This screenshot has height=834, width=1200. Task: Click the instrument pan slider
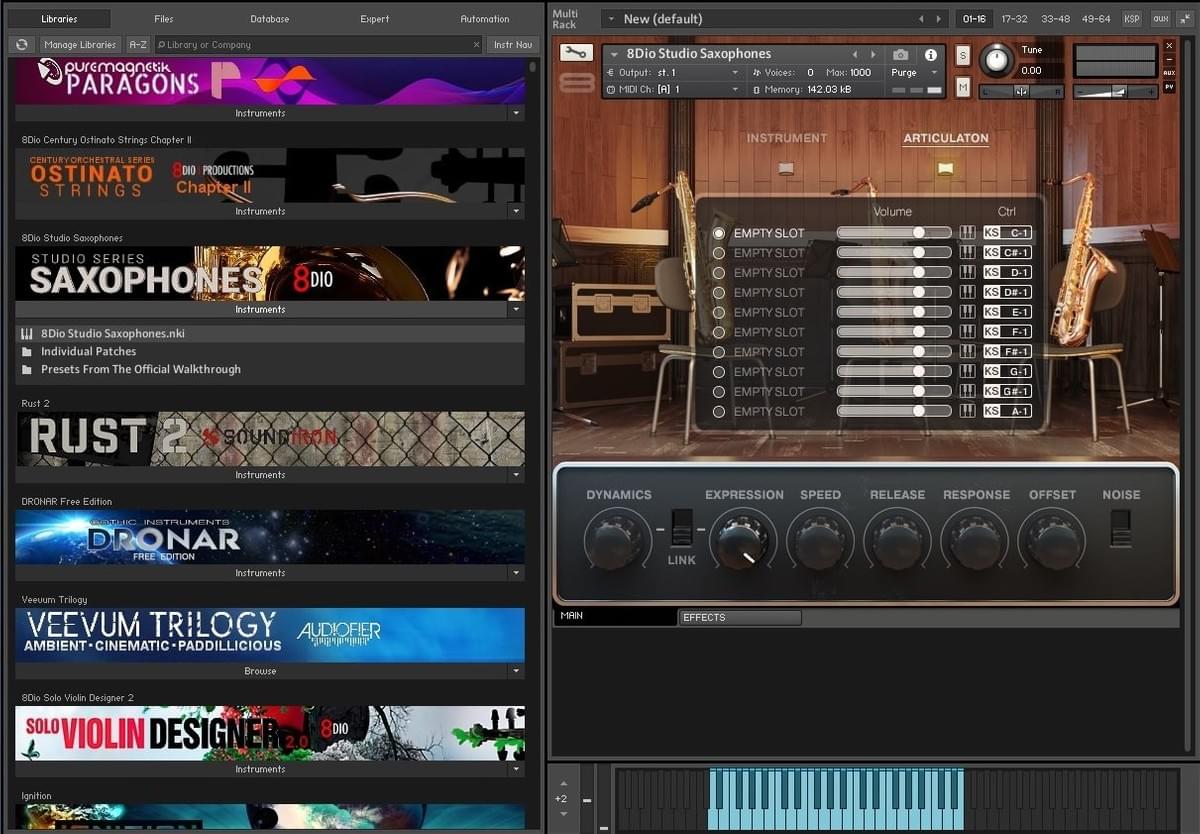click(1021, 91)
